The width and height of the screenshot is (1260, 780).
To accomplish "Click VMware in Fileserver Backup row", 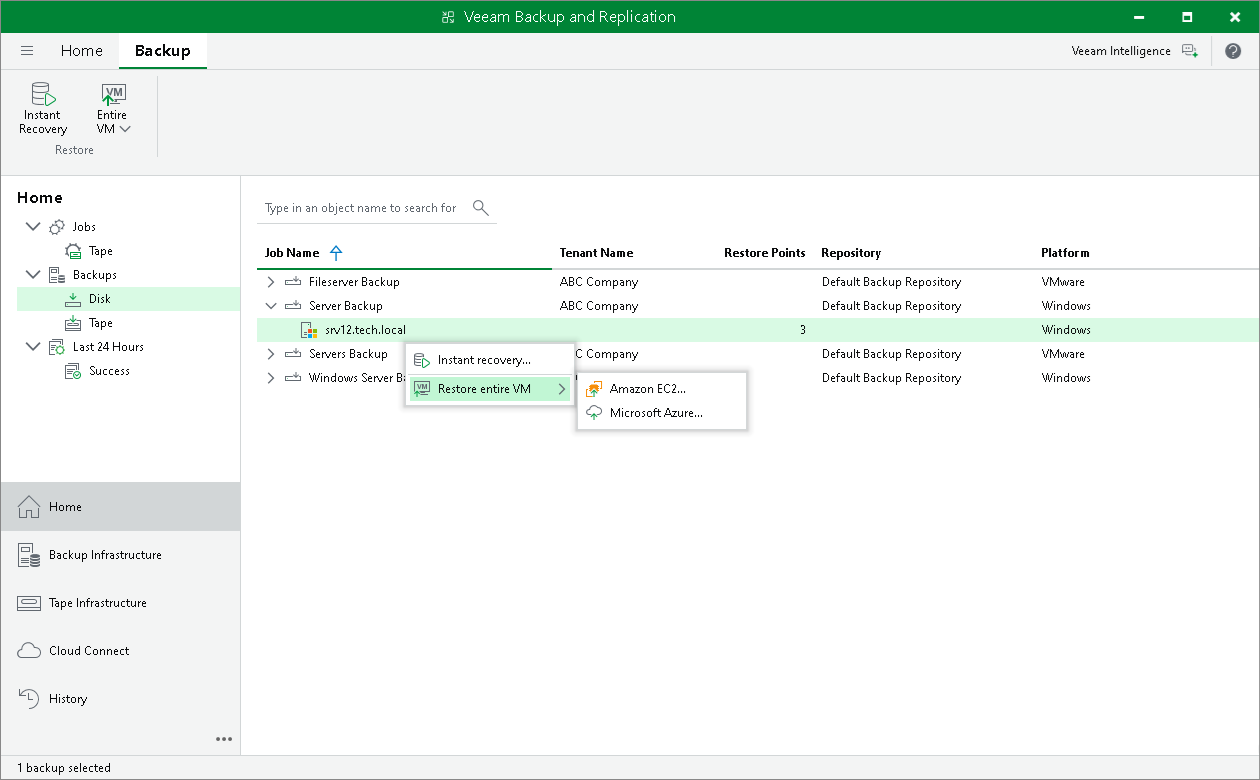I will tap(1063, 282).
